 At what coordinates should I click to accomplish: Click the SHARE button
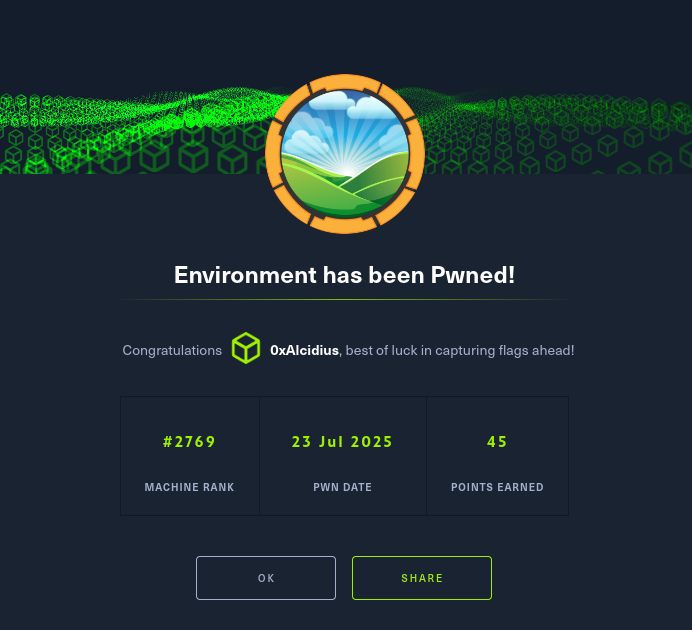[422, 578]
